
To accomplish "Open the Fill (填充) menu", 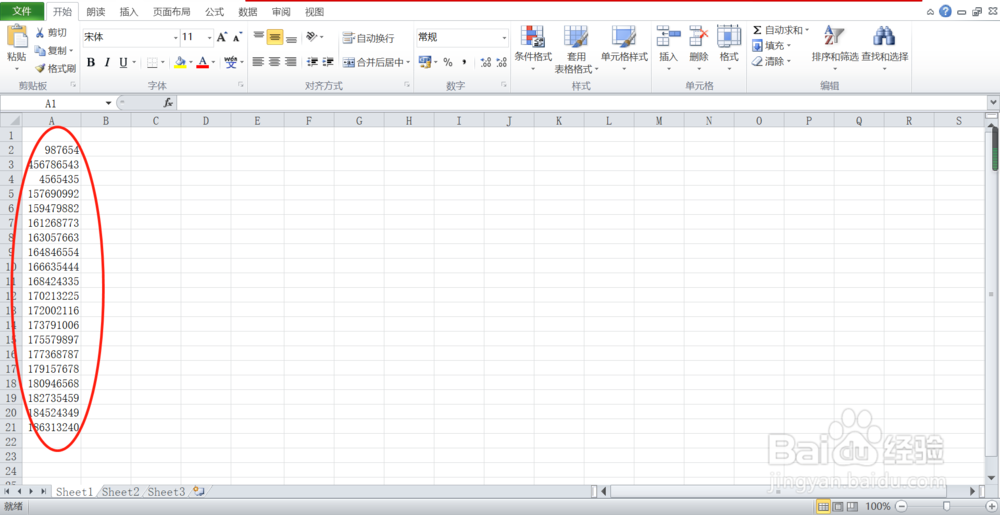I will [x=771, y=45].
